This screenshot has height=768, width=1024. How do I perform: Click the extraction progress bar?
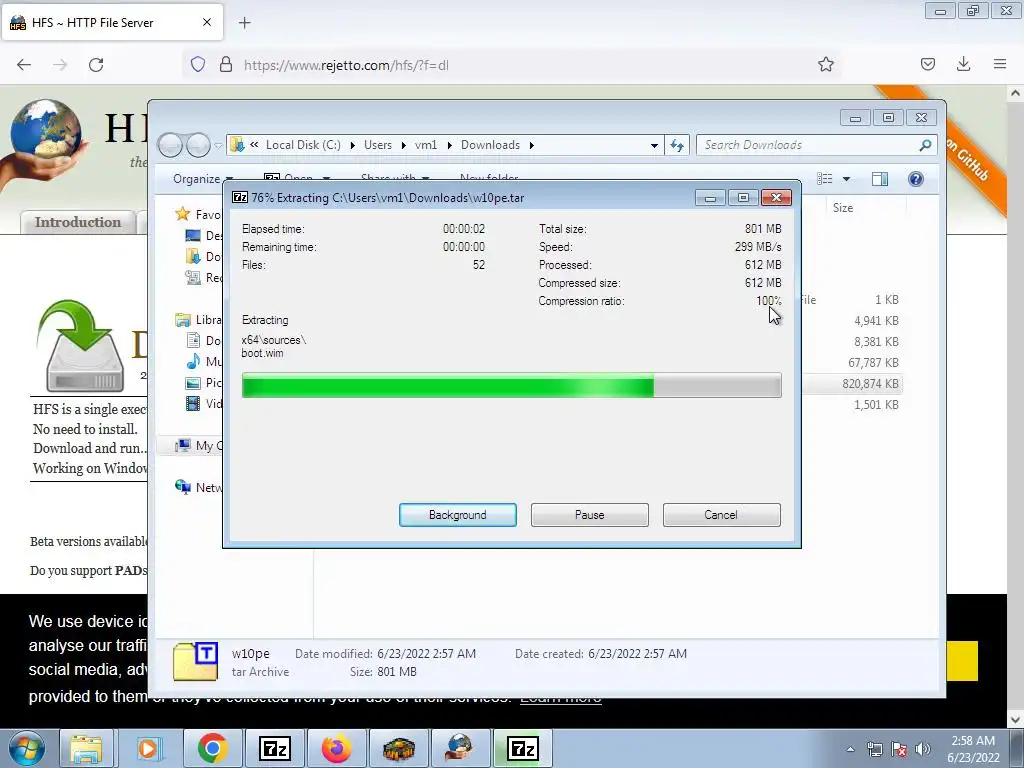pyautogui.click(x=511, y=385)
